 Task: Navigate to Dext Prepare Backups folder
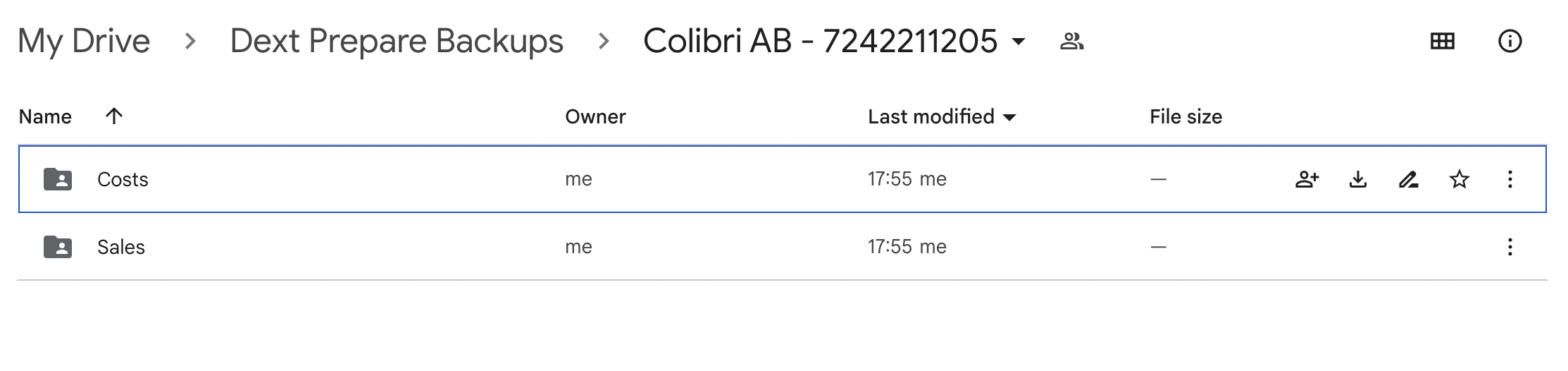pos(397,41)
